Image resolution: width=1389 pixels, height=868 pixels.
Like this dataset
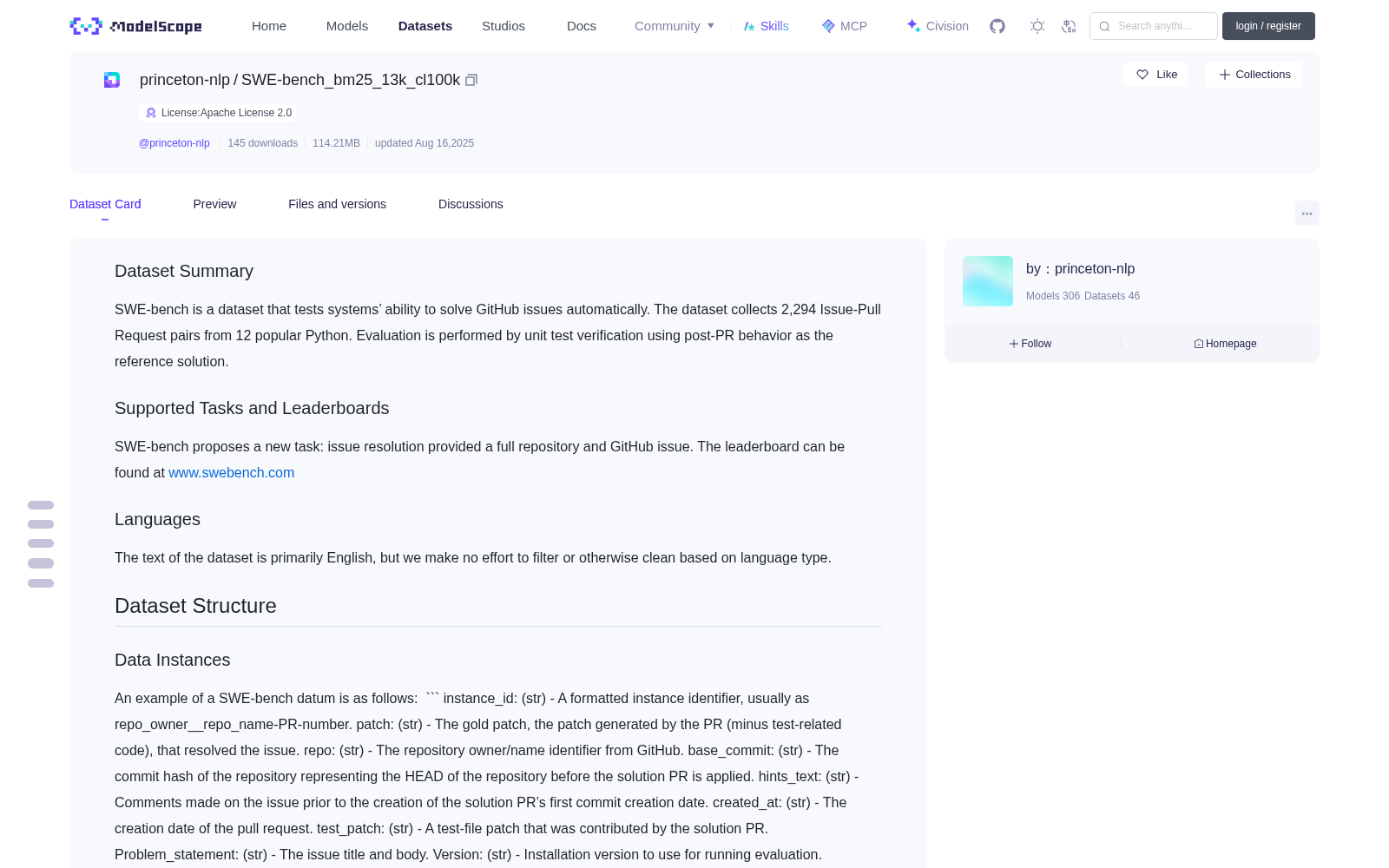1155,75
